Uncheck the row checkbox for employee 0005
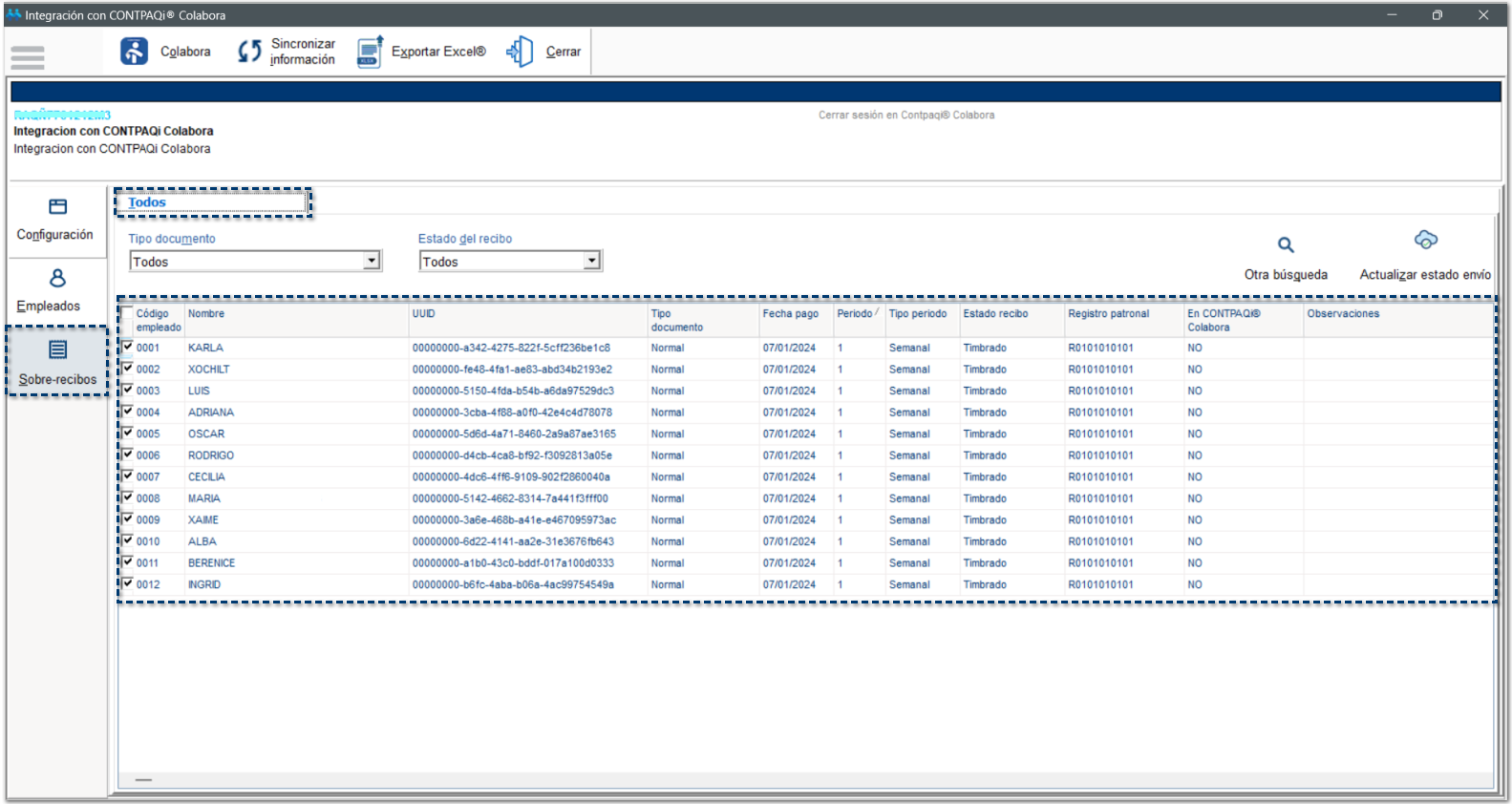Screen dimensions: 1512x804 pos(127,433)
